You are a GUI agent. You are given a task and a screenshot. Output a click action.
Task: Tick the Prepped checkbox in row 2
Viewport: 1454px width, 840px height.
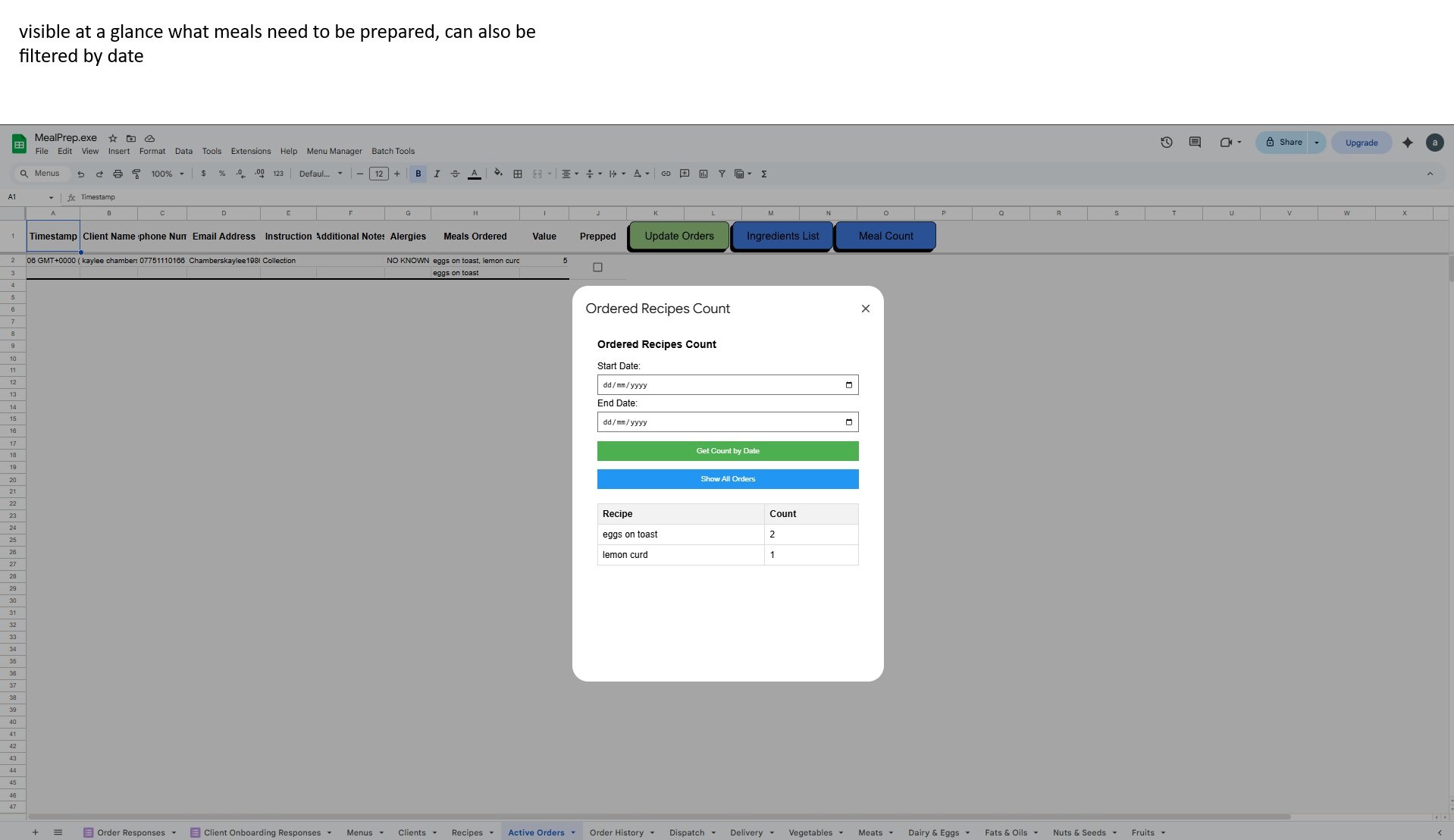597,267
